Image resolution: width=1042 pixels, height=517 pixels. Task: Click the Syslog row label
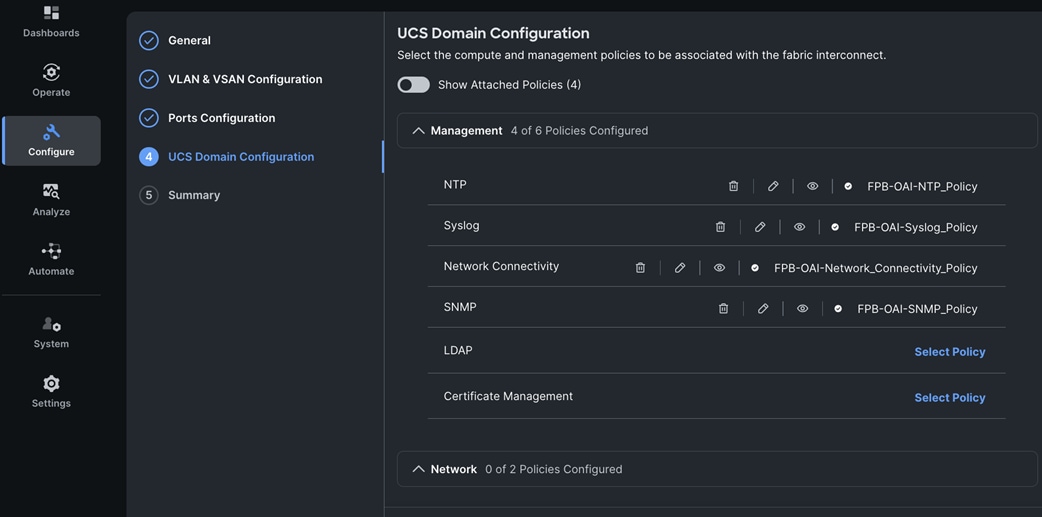[461, 225]
